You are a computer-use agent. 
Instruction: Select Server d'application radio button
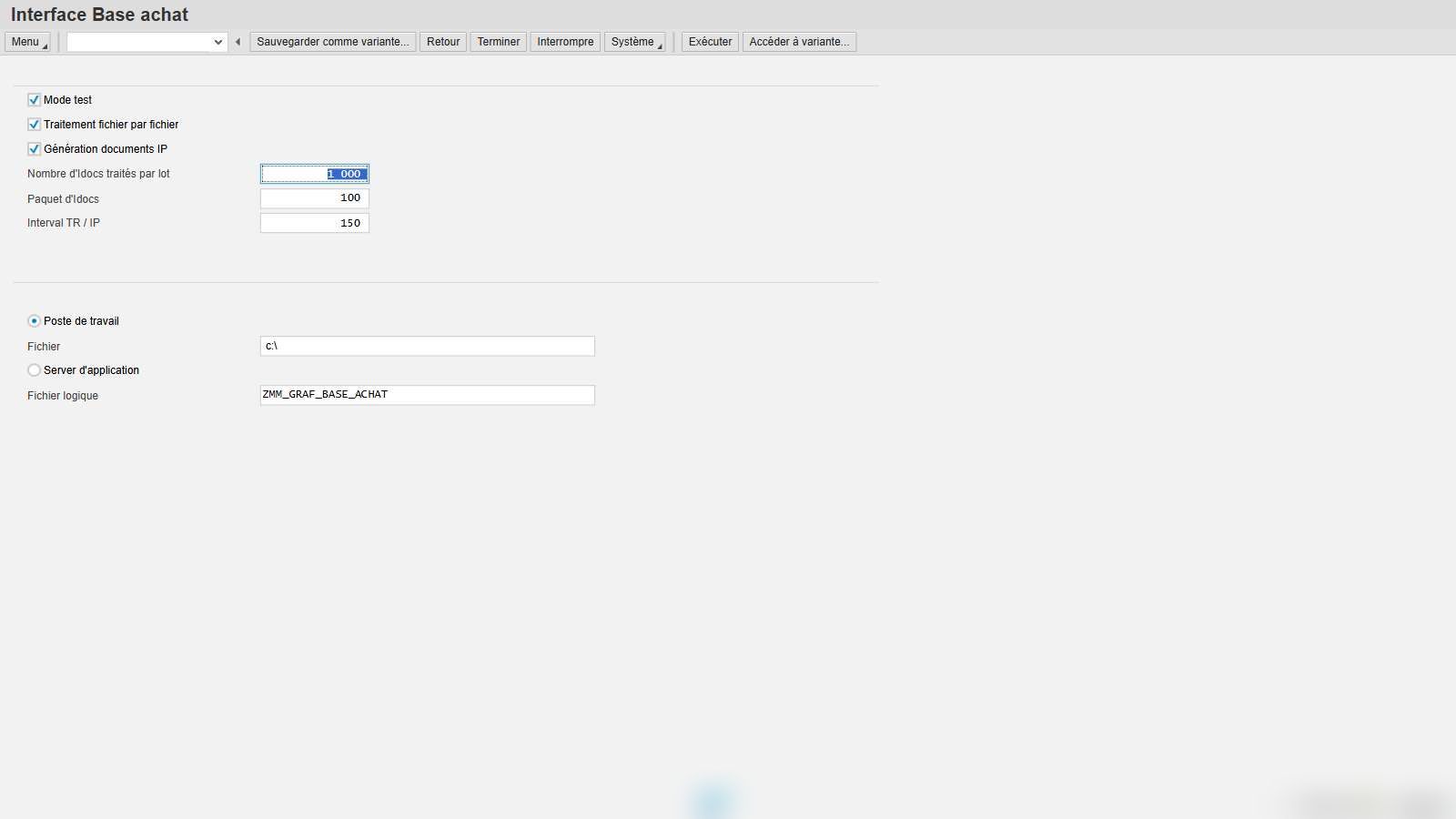tap(34, 370)
